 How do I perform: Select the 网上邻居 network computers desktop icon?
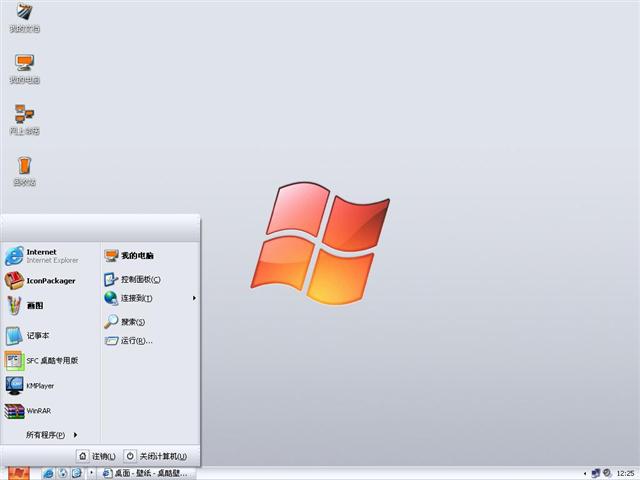(x=24, y=119)
